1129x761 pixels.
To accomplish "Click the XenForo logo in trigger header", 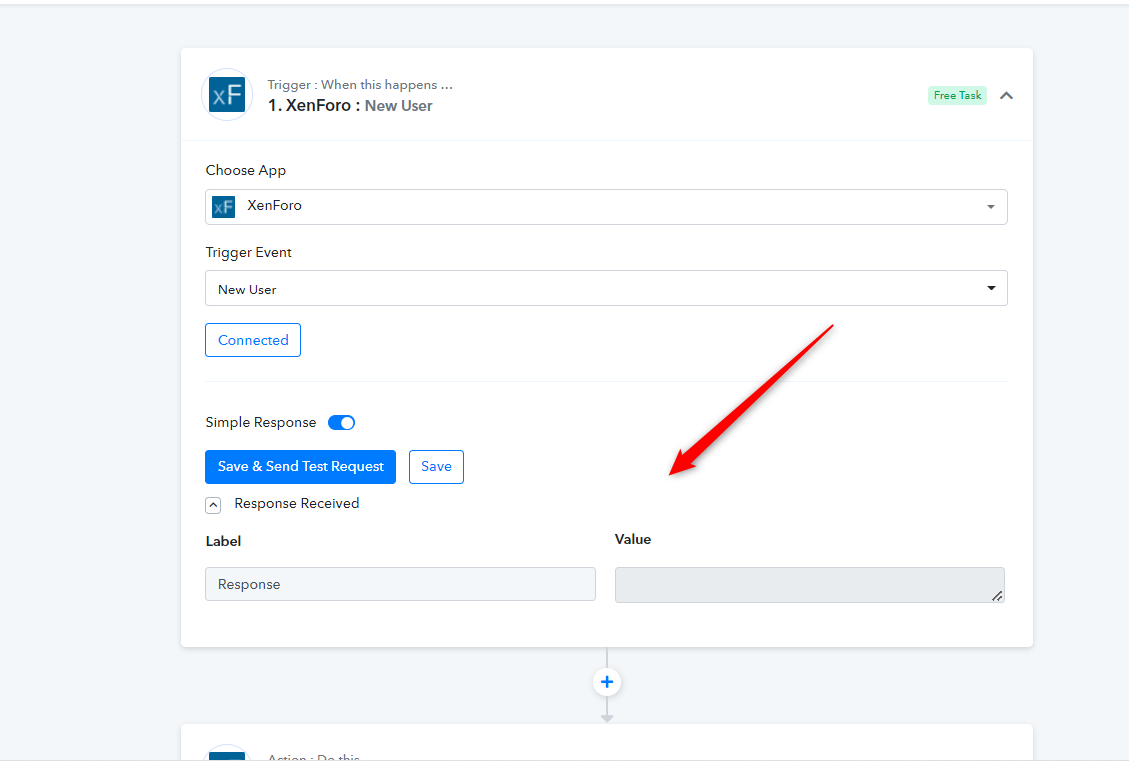I will pyautogui.click(x=227, y=94).
